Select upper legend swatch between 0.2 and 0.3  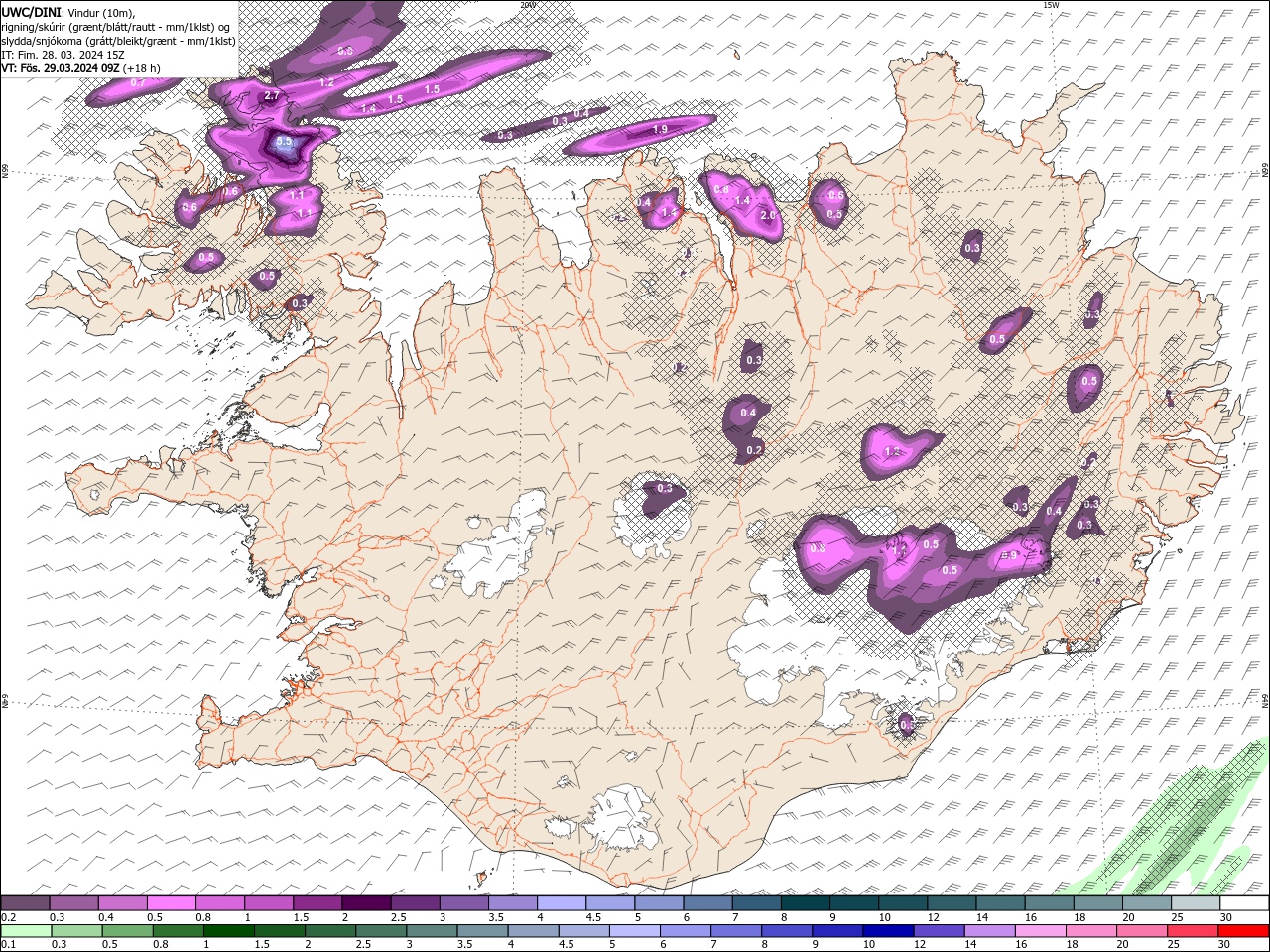[25, 903]
